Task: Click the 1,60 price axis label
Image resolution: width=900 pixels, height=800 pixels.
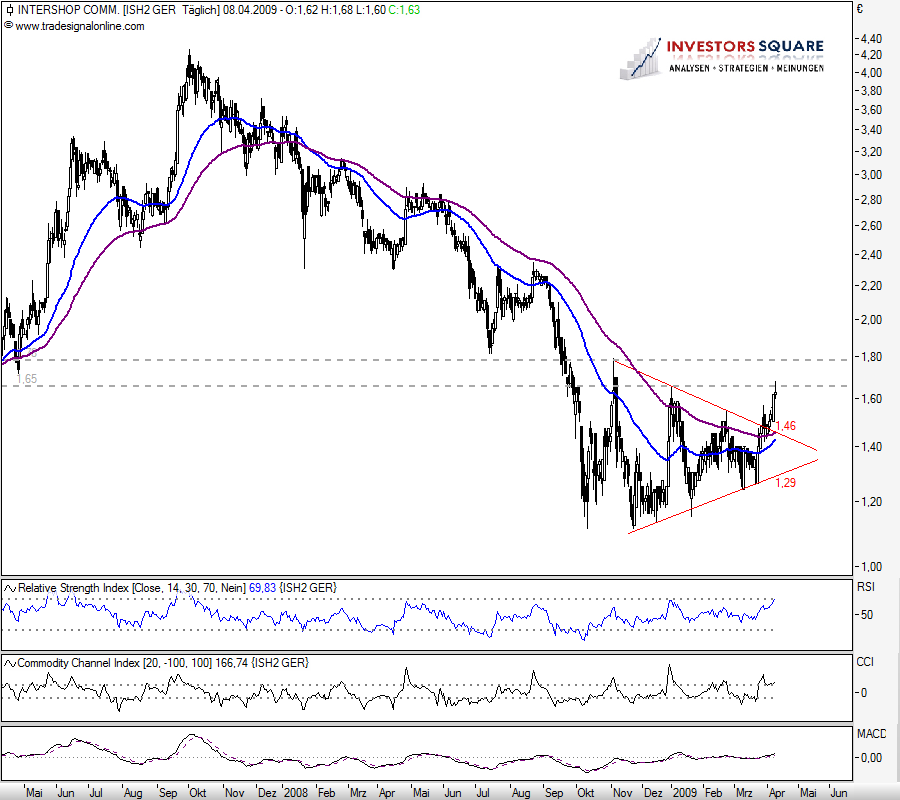Action: [x=871, y=398]
